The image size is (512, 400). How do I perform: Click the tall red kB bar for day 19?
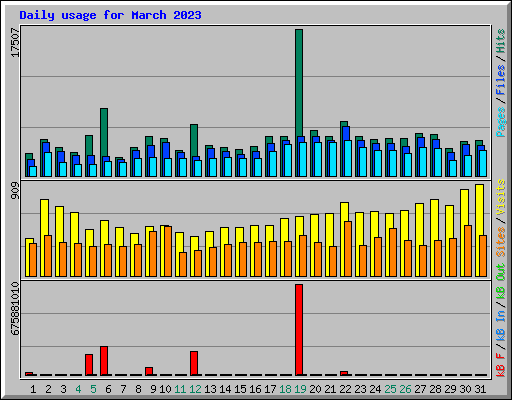point(299,330)
